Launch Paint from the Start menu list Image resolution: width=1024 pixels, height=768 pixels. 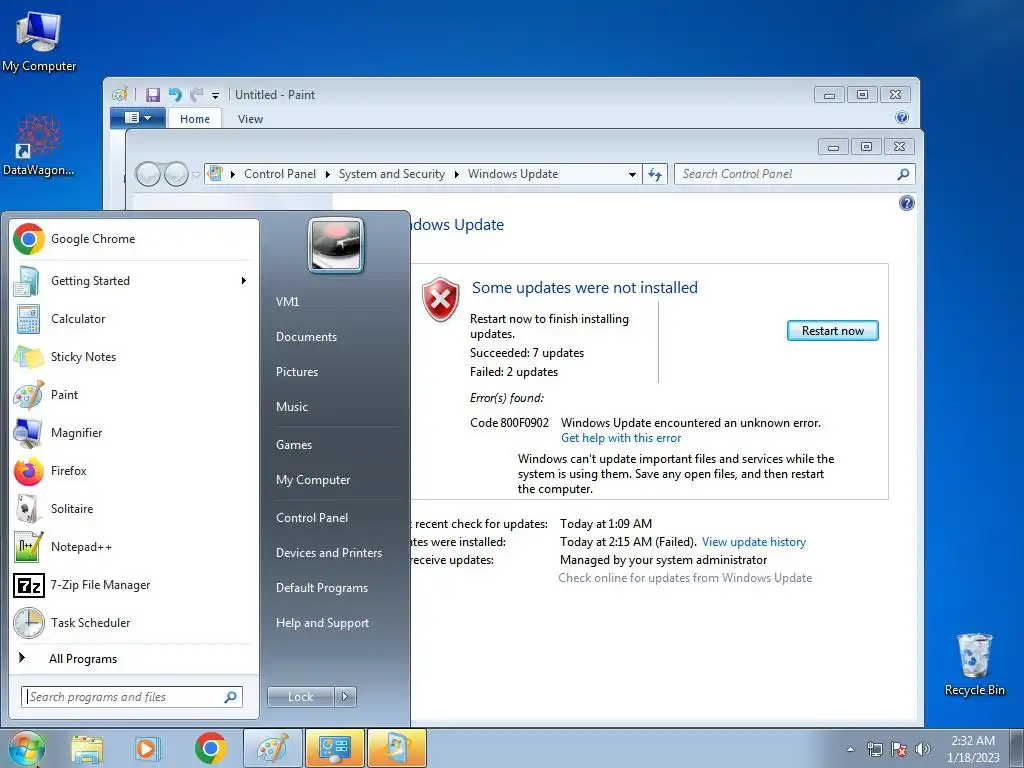point(134,394)
